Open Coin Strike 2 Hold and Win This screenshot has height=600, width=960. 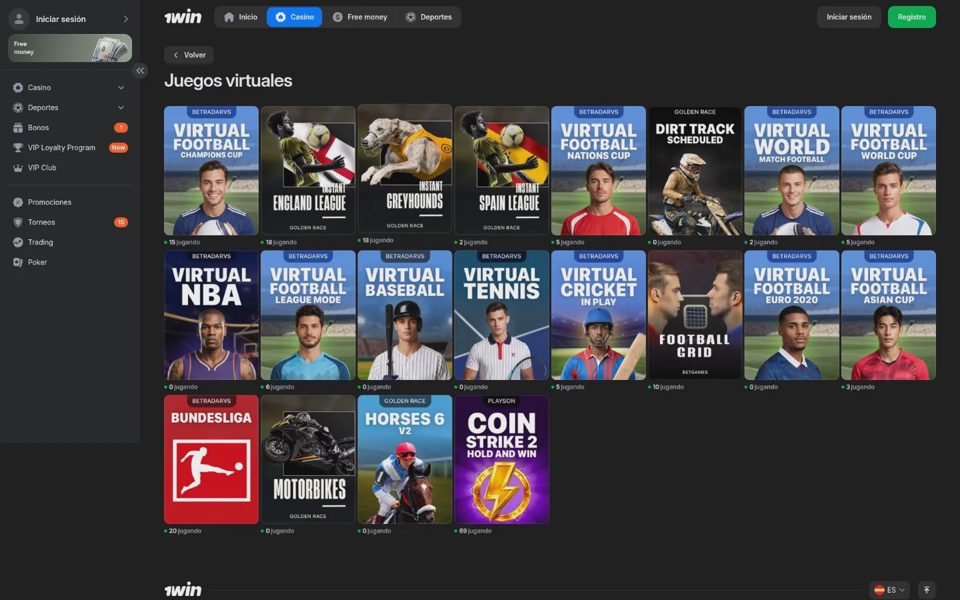click(501, 460)
